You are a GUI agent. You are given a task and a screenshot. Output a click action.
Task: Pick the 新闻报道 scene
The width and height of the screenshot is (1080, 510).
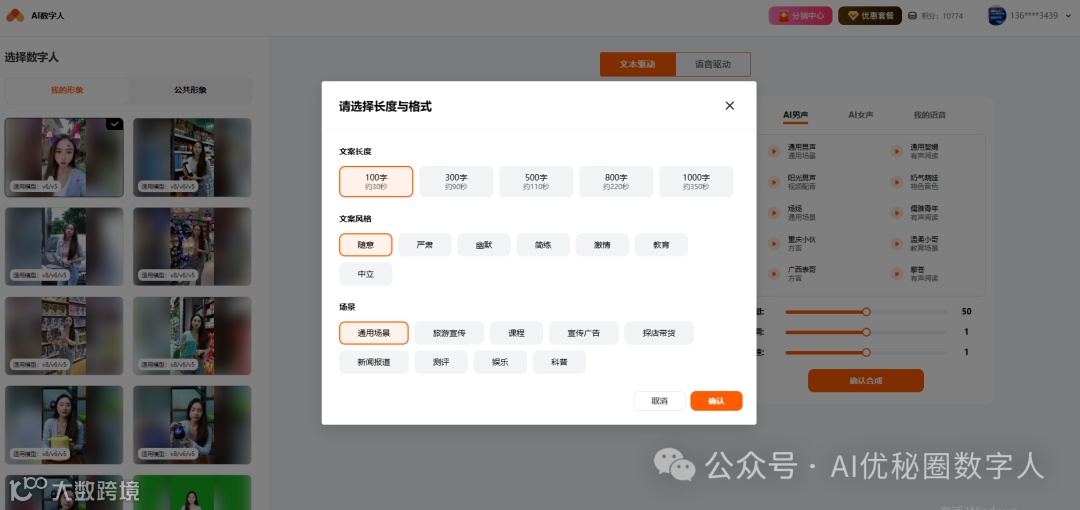pos(374,362)
